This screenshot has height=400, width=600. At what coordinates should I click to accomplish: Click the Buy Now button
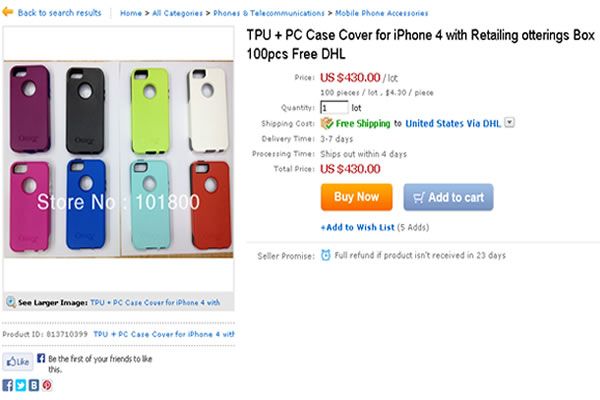[355, 197]
